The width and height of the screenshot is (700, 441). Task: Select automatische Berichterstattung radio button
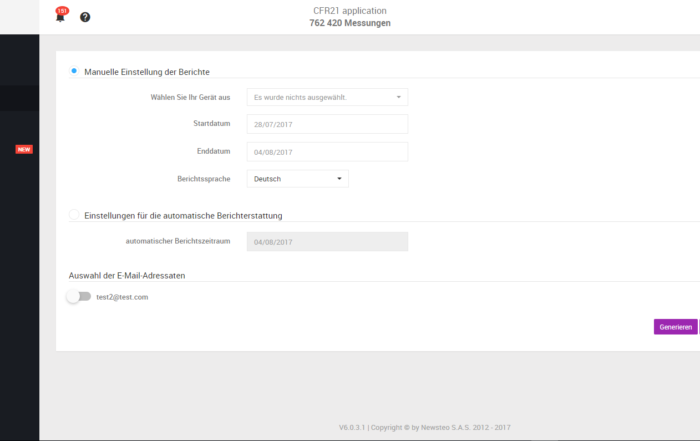coord(74,215)
